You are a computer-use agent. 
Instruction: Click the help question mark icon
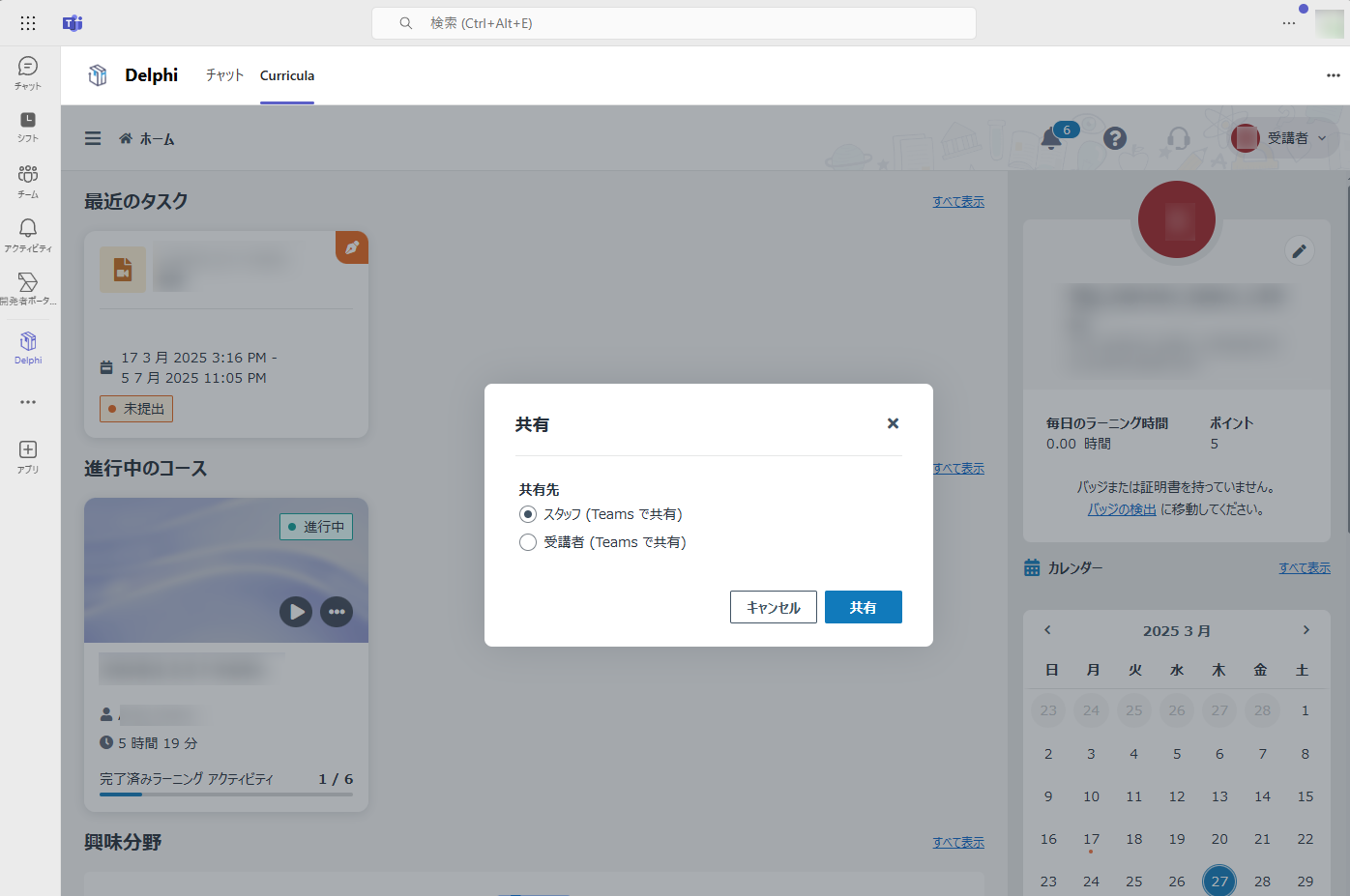pos(1114,138)
